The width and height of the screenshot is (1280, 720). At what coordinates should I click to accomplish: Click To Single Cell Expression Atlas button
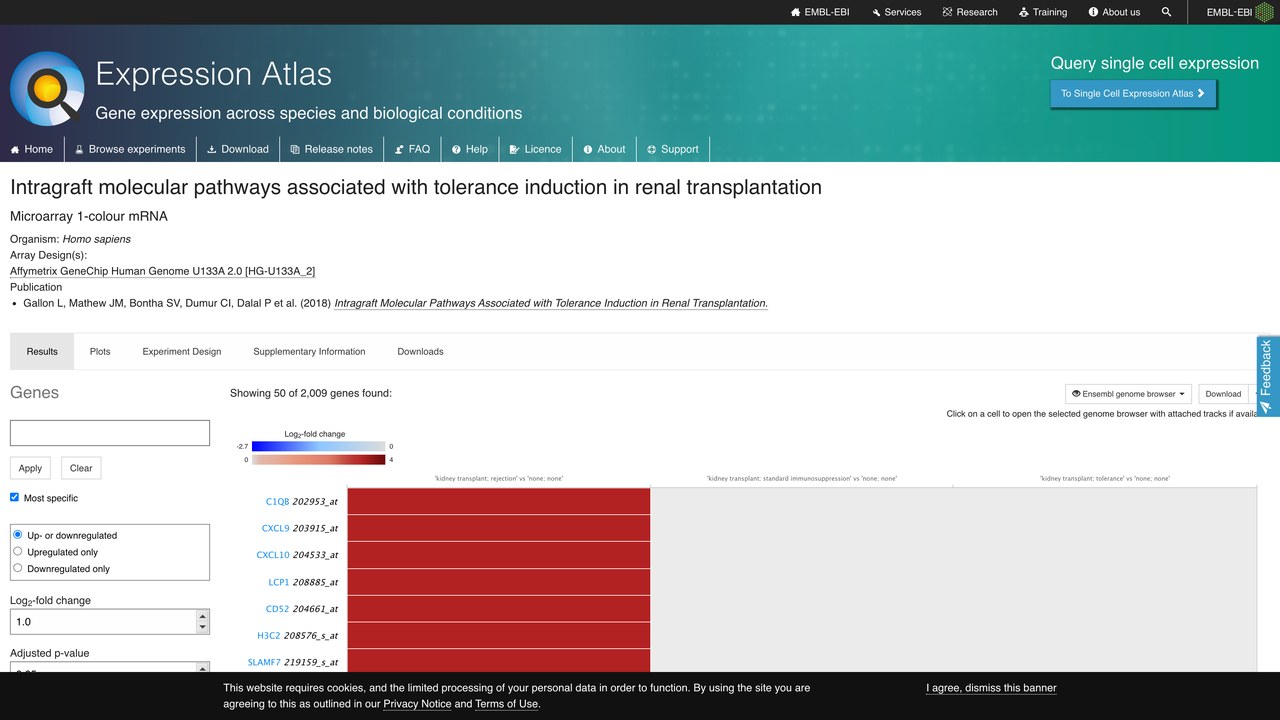(x=1133, y=93)
